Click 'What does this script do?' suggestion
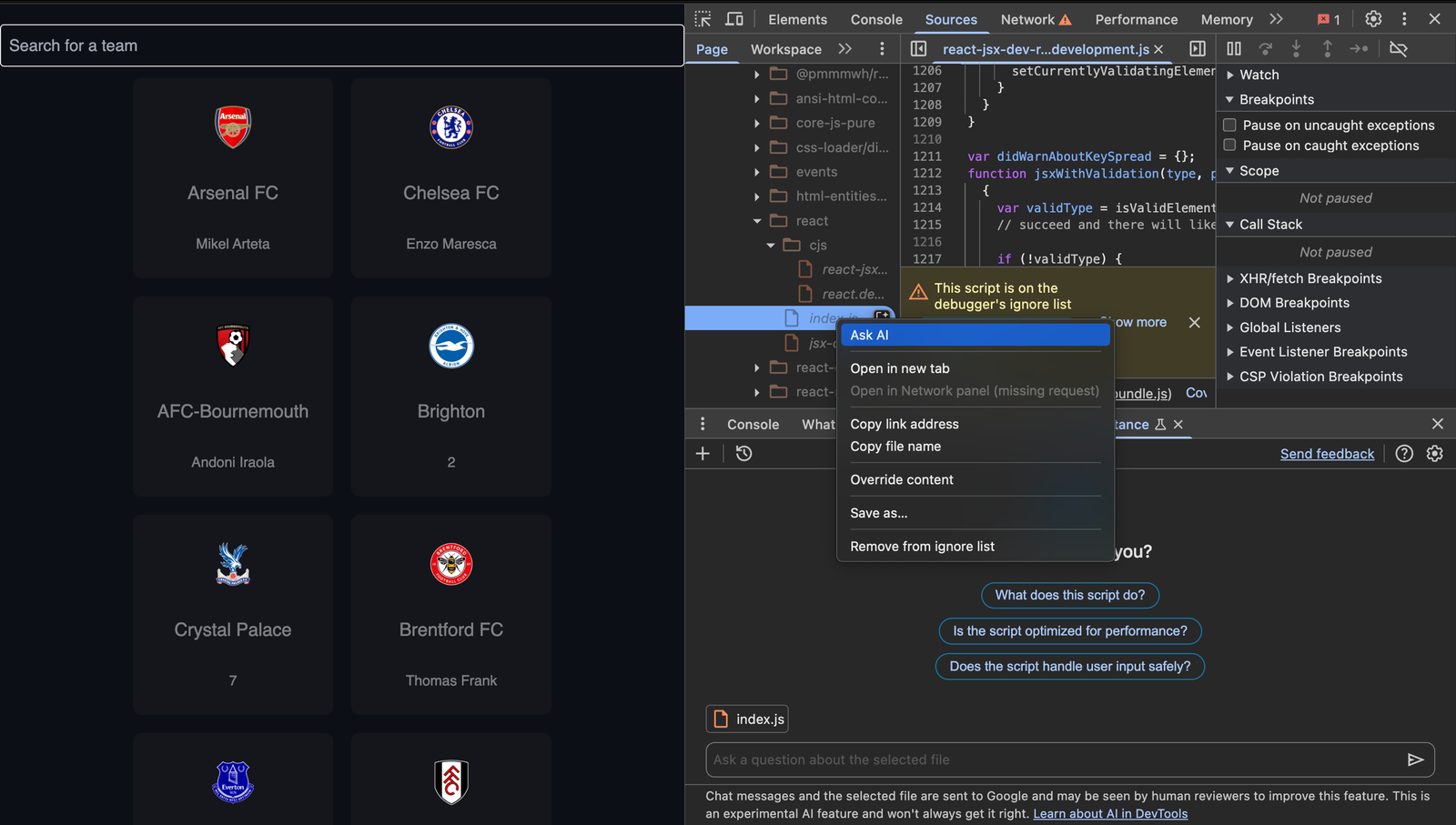The height and width of the screenshot is (825, 1456). coord(1070,595)
